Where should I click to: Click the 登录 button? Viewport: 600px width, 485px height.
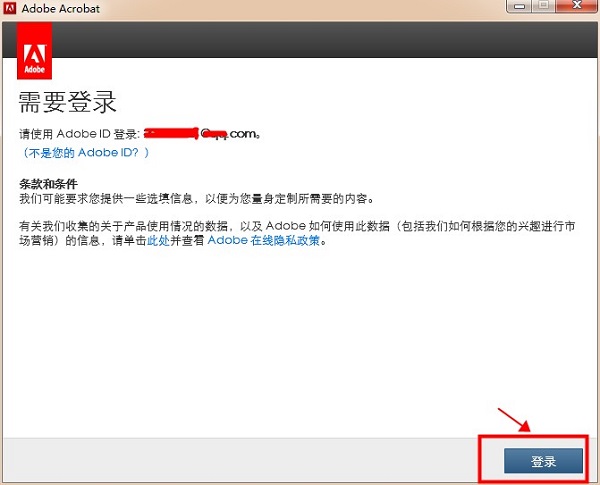[543, 461]
